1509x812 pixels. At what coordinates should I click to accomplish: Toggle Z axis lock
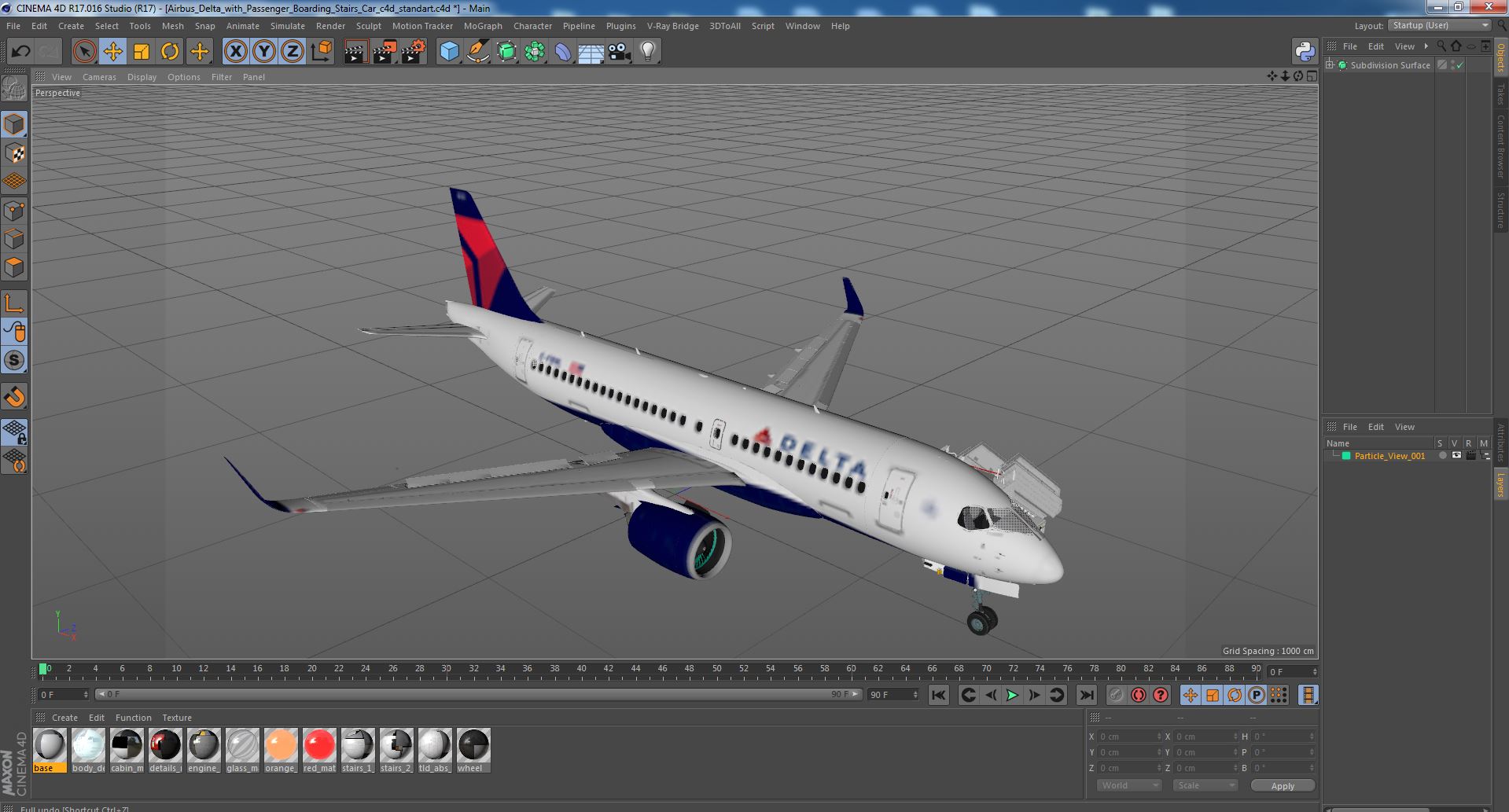click(293, 52)
